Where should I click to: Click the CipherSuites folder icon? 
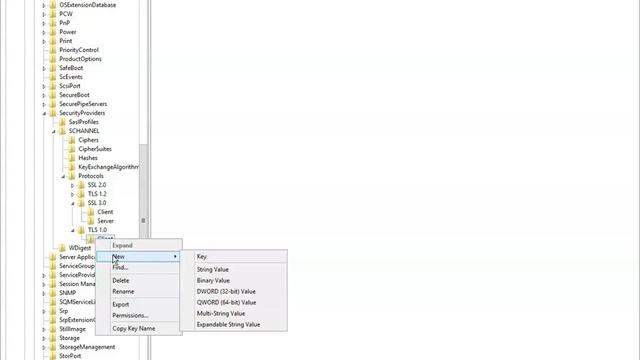pos(72,149)
